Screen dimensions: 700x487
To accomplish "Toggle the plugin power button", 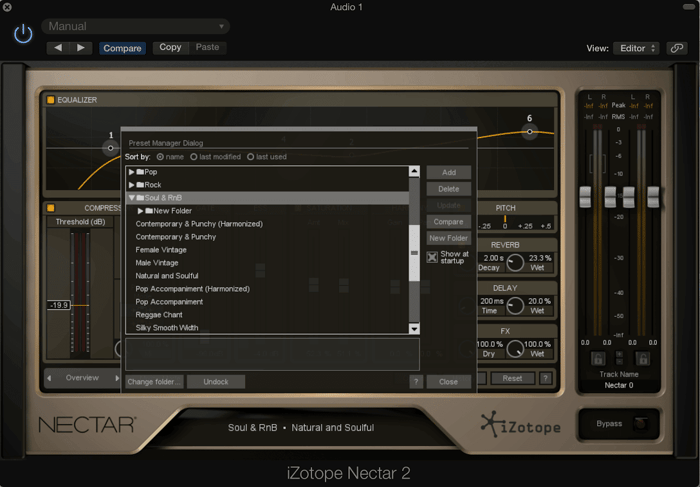I will click(23, 34).
